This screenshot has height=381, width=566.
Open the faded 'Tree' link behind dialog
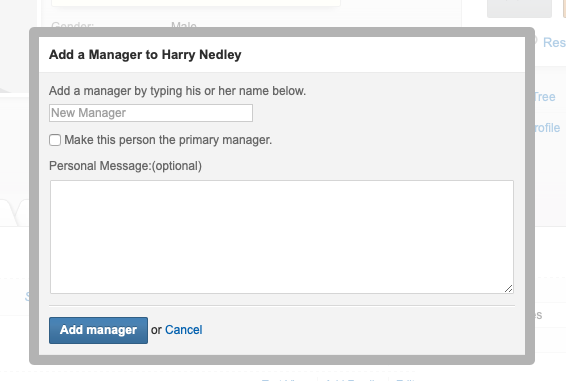click(545, 97)
